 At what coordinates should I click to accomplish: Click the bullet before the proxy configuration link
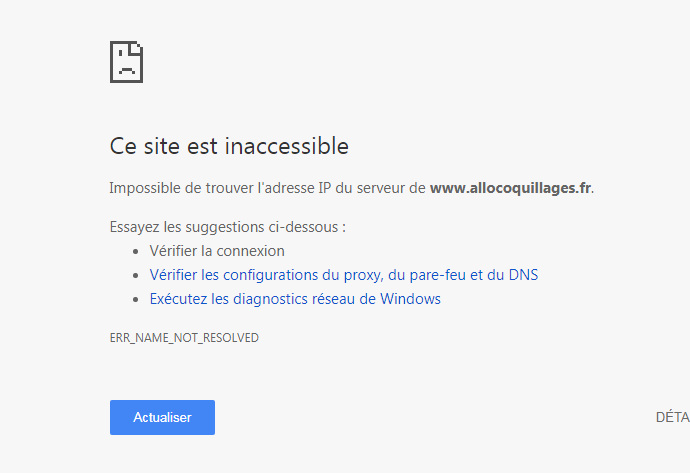point(137,276)
